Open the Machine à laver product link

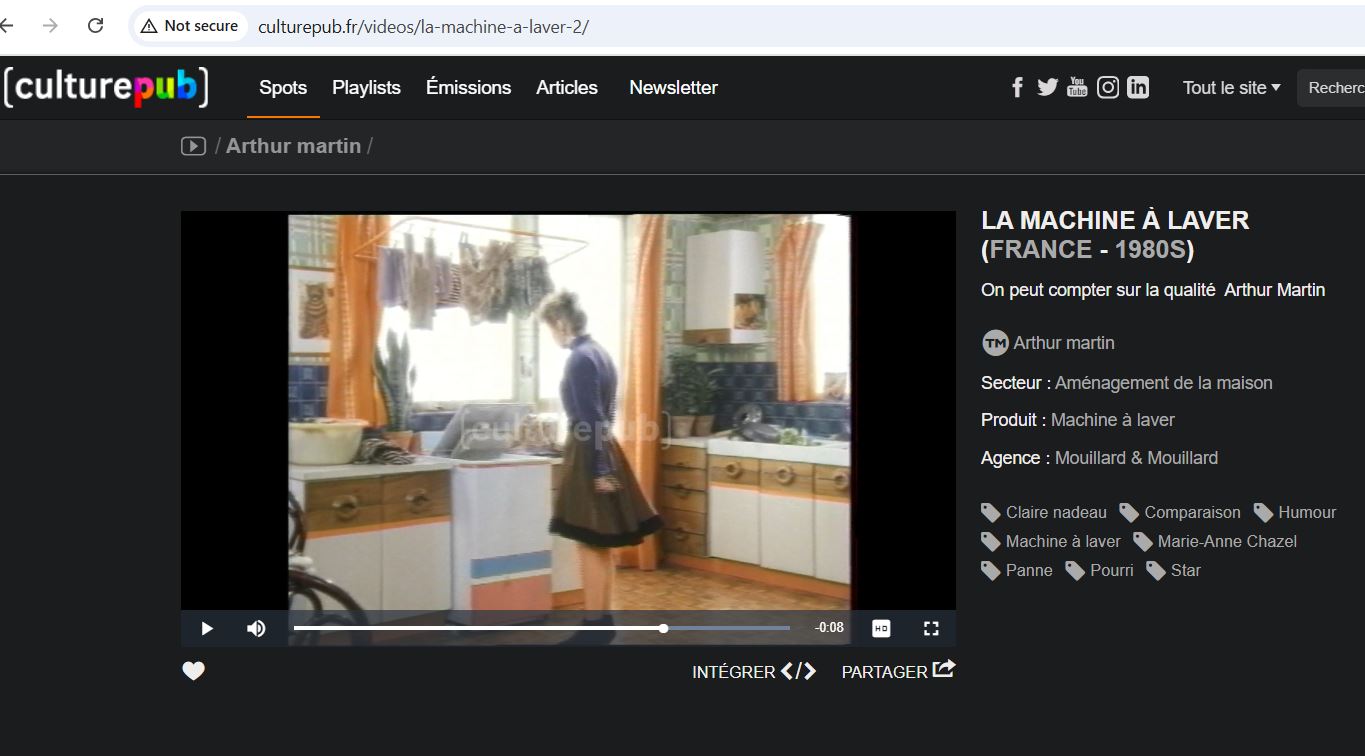pos(1113,420)
